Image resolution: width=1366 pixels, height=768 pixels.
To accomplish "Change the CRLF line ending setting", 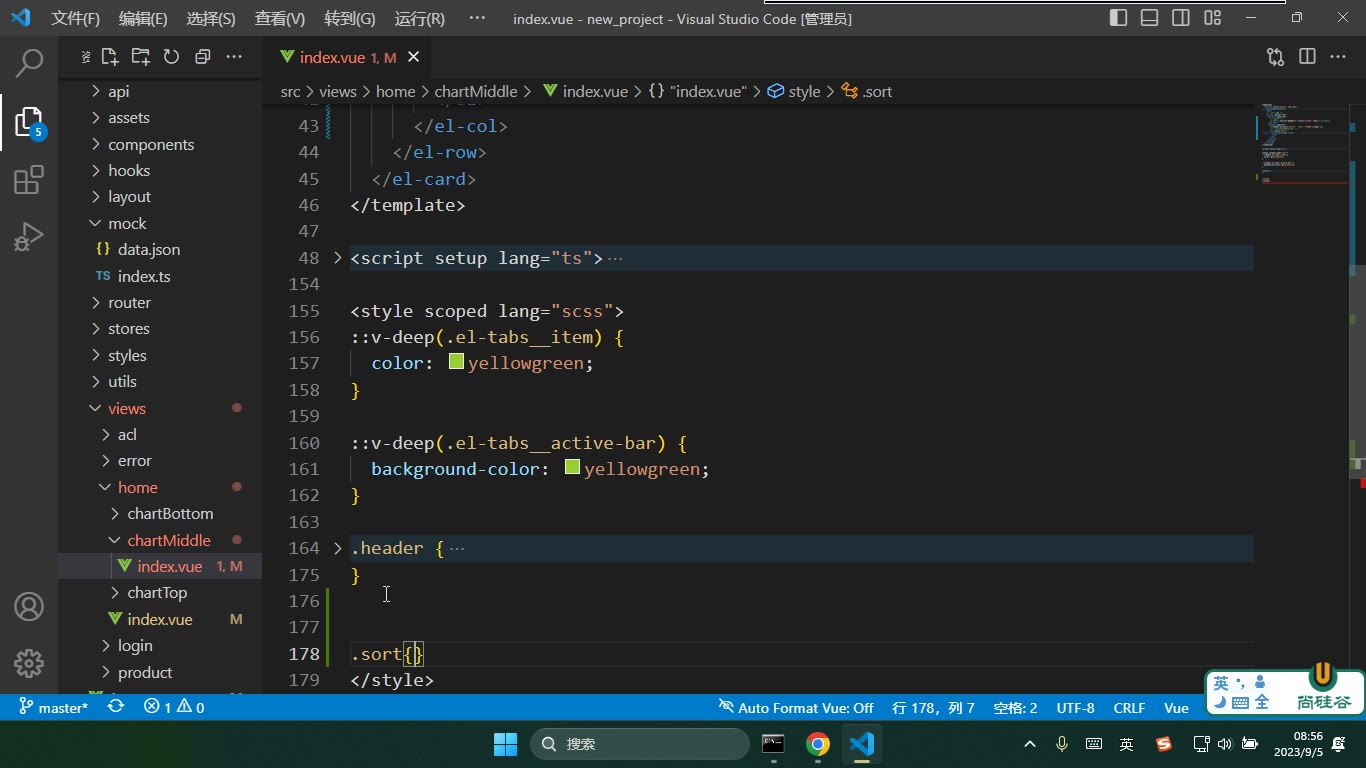I will click(x=1129, y=707).
